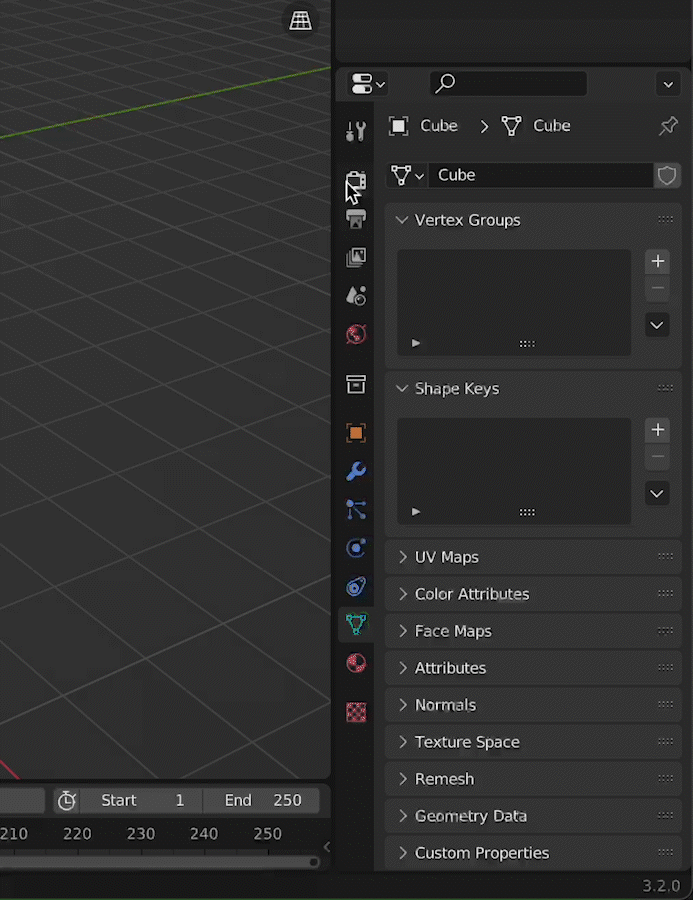The height and width of the screenshot is (900, 693).
Task: Click the End frame value field
Action: (x=262, y=800)
